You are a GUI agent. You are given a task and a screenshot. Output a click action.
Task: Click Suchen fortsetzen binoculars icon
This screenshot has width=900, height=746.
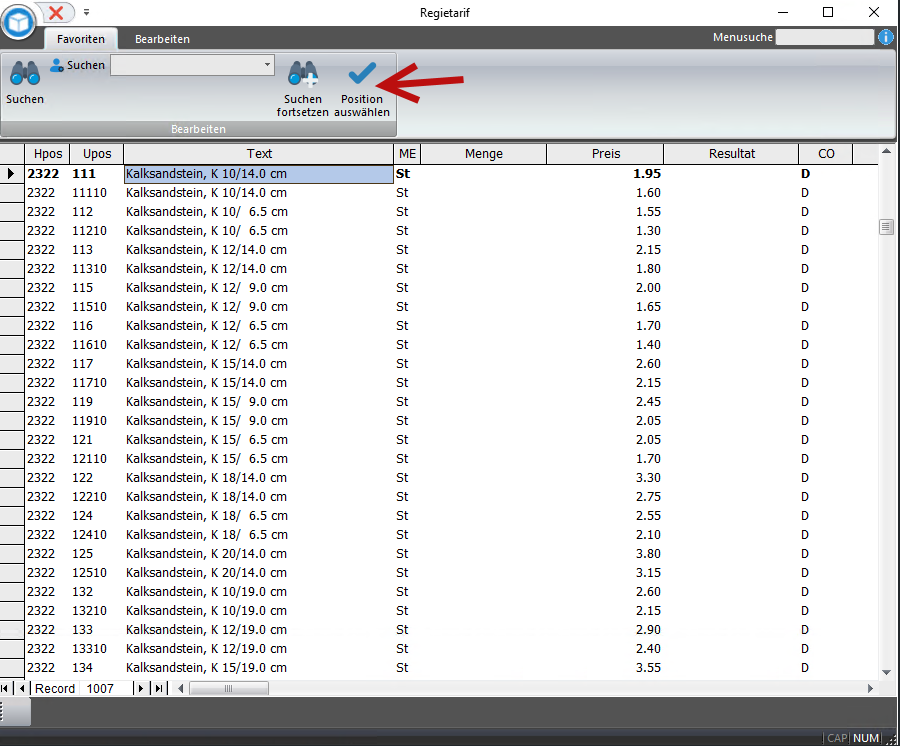(302, 74)
